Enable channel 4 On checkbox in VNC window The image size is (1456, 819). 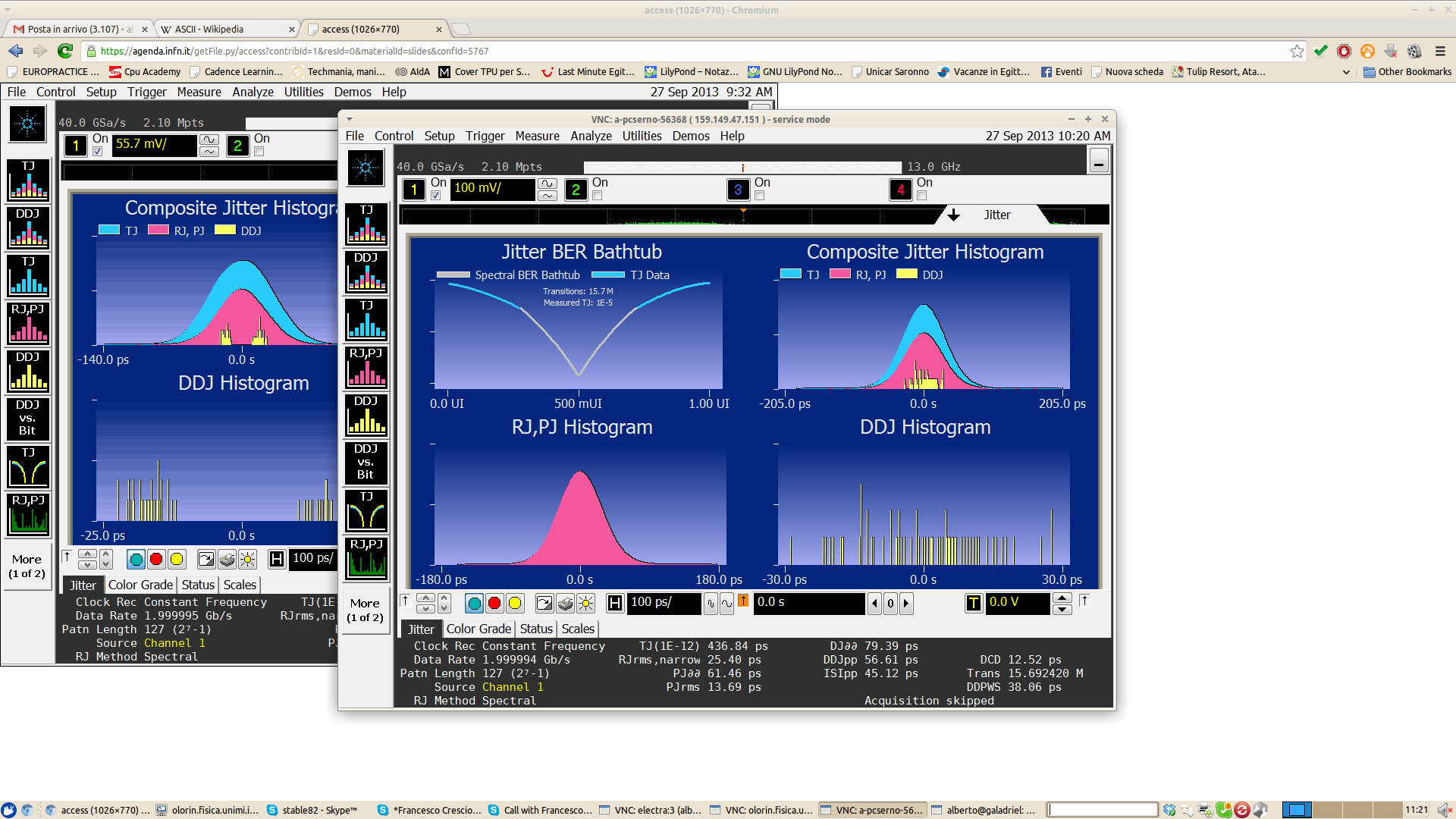pos(922,196)
